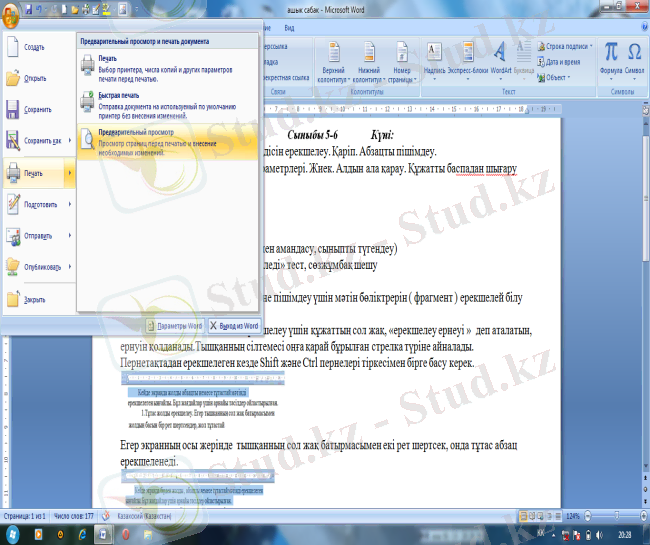Image resolution: width=650 pixels, height=545 pixels.
Task: Expand the Сохранить как submenu arrow
Action: tap(69, 141)
